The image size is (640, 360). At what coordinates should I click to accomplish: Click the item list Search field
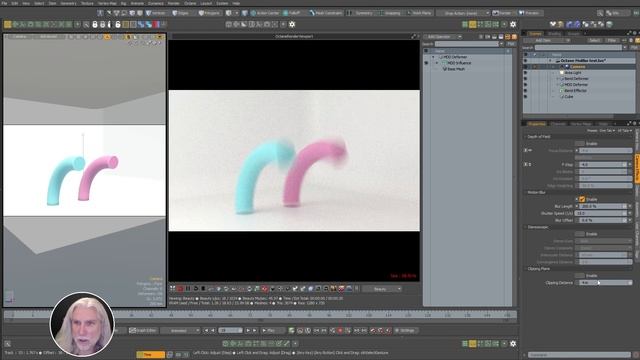pyautogui.click(x=579, y=48)
